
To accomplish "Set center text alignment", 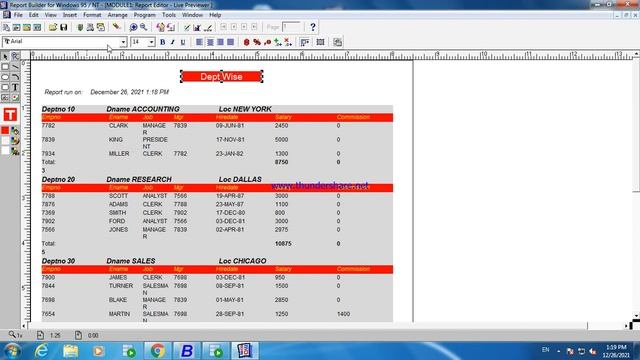I will [210, 42].
